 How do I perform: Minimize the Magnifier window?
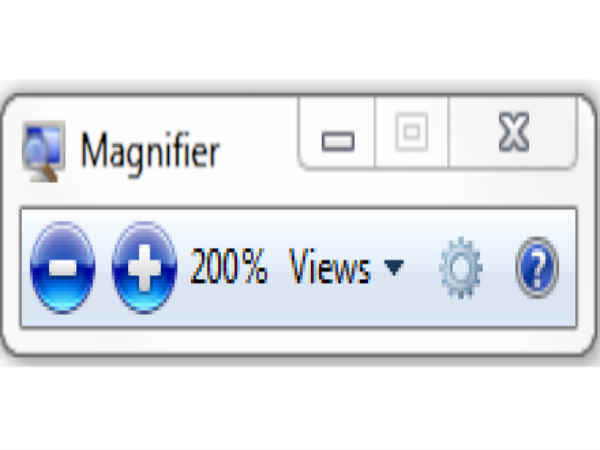click(337, 133)
